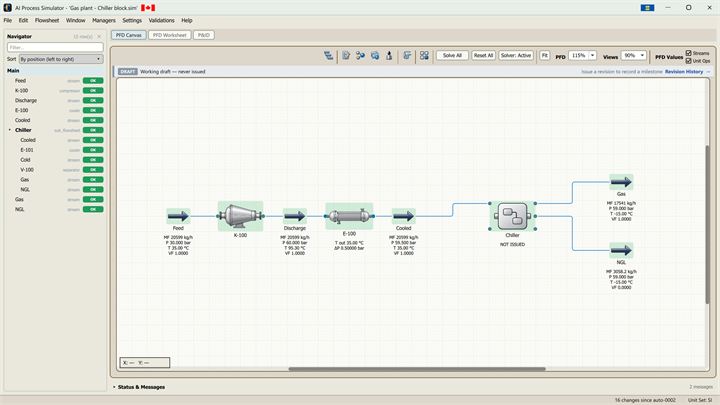The width and height of the screenshot is (720, 405).
Task: Toggle the Solver: Active button
Action: [516, 56]
